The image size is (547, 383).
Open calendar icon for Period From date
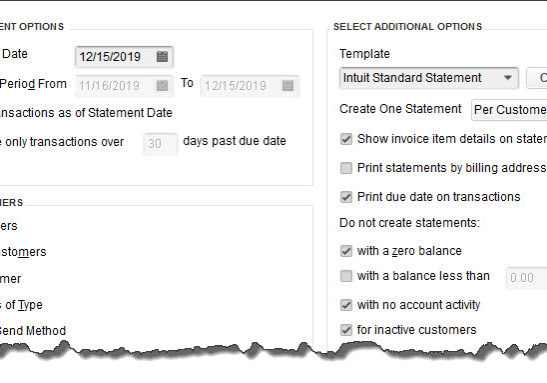tap(162, 85)
